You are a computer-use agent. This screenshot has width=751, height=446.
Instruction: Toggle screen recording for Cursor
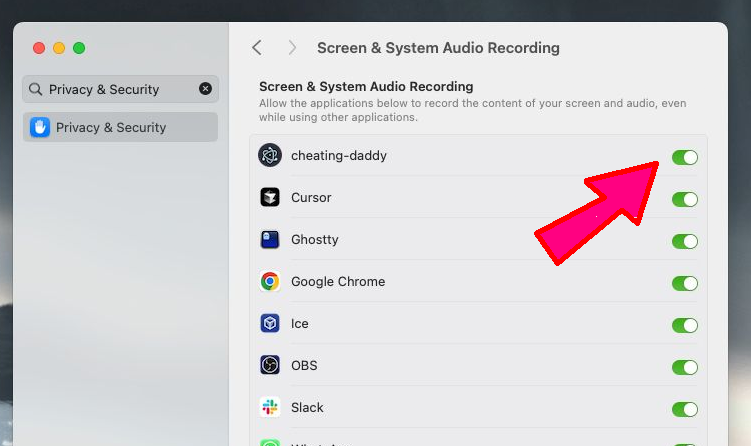(684, 199)
